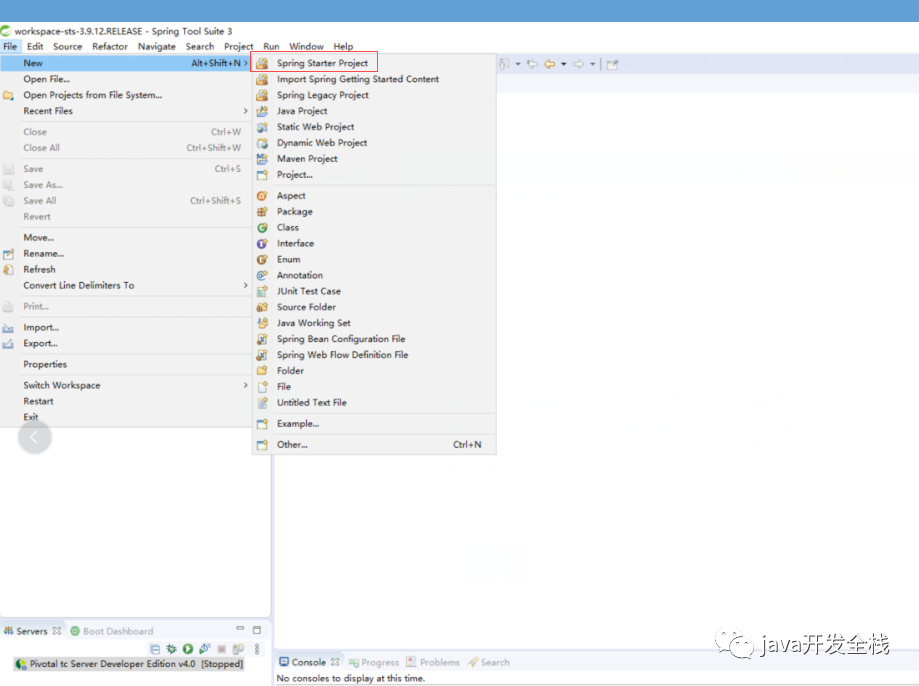919x686 pixels.
Task: Open the Refactor menu in menu bar
Action: [x=110, y=46]
